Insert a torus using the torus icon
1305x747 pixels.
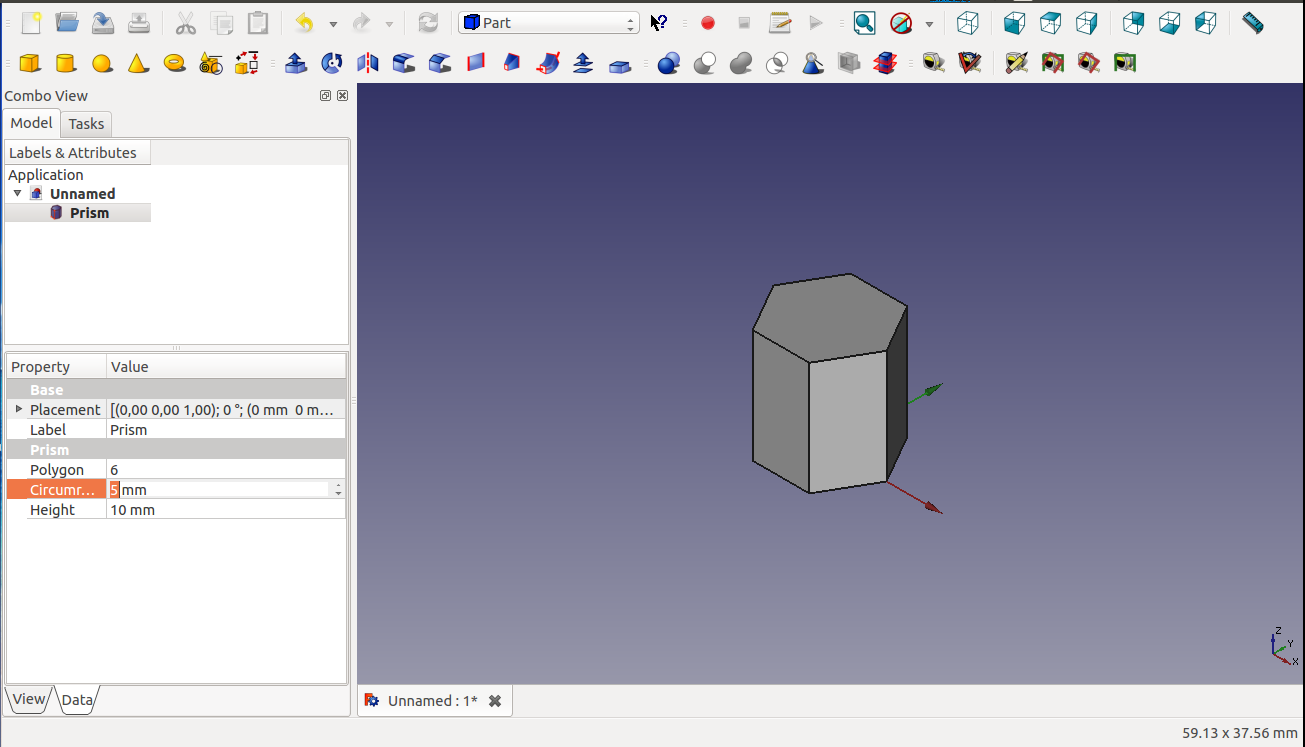tap(174, 64)
